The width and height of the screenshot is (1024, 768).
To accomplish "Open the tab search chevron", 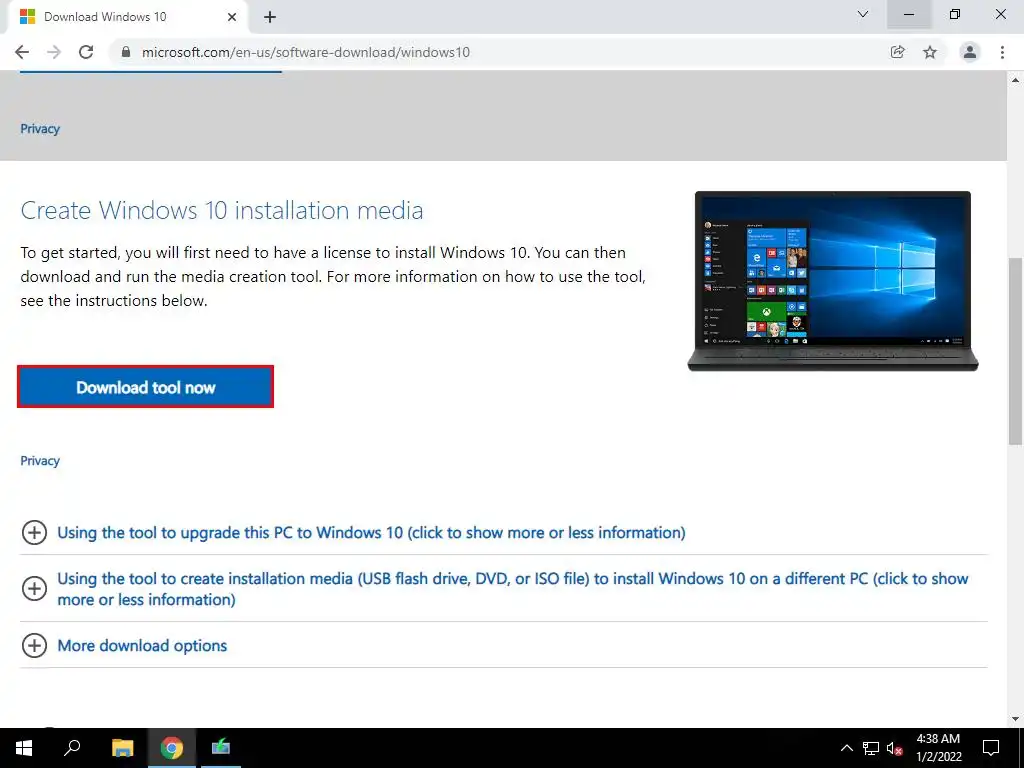I will [863, 14].
